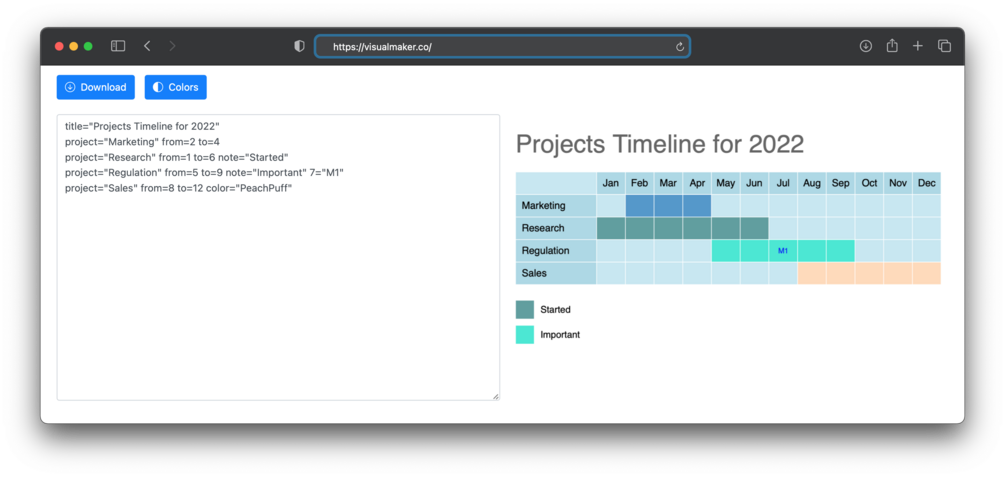The width and height of the screenshot is (1005, 477).
Task: Open a new tab with the plus icon
Action: 918,46
